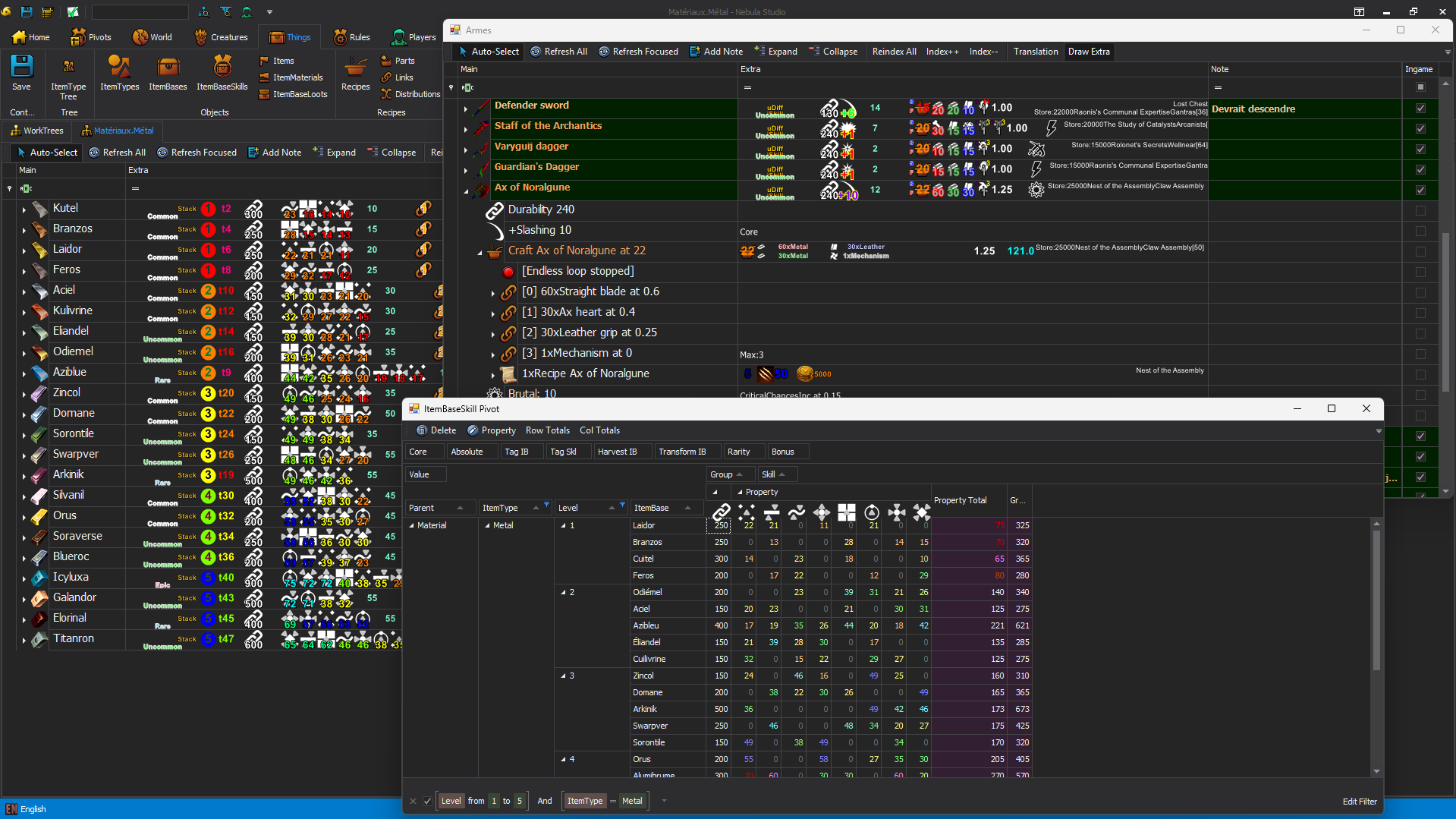Toggle Ingame checkbox for Durability 240 row
The height and width of the screenshot is (819, 1456).
pyautogui.click(x=1420, y=211)
